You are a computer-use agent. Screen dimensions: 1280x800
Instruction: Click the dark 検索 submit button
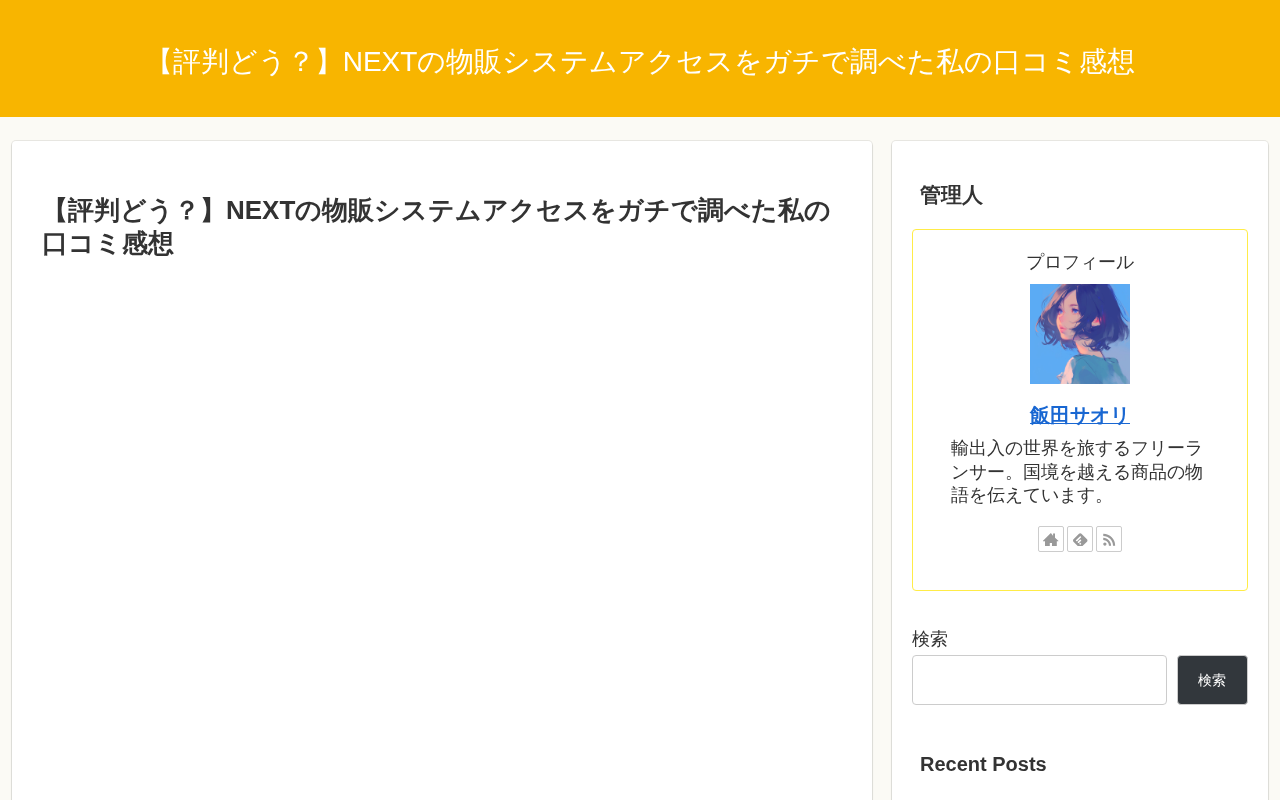(1212, 680)
